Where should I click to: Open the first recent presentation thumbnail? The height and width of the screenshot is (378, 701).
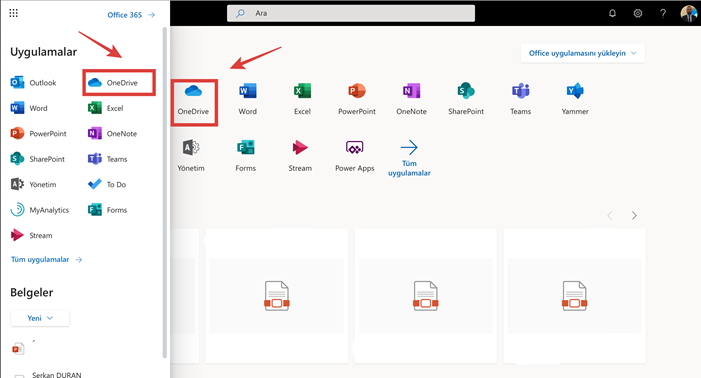[277, 296]
